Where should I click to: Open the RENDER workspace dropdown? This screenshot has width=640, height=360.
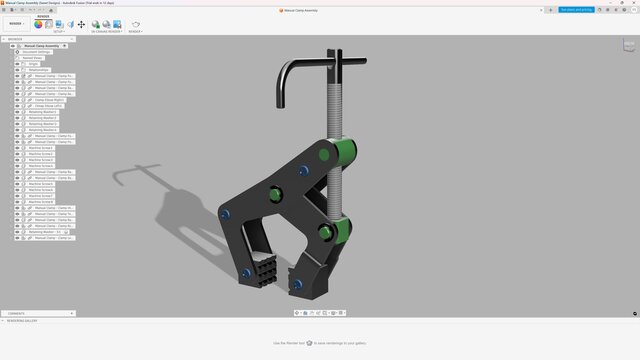17,24
